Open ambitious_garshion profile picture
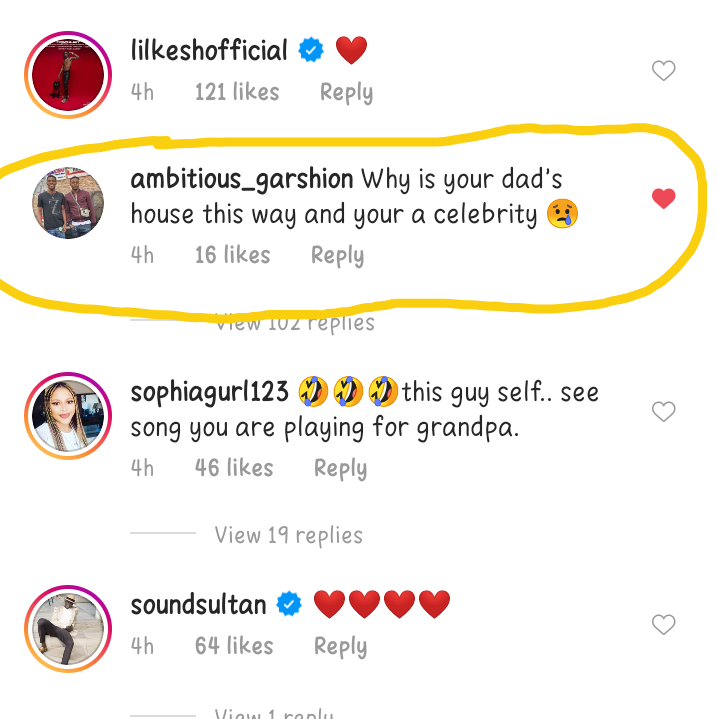 68,203
